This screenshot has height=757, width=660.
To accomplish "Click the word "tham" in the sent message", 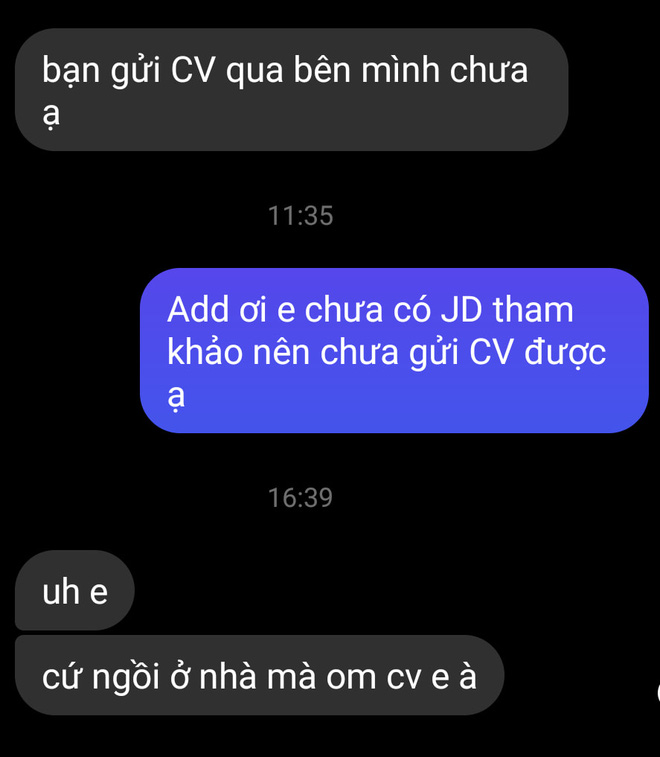I will [533, 309].
